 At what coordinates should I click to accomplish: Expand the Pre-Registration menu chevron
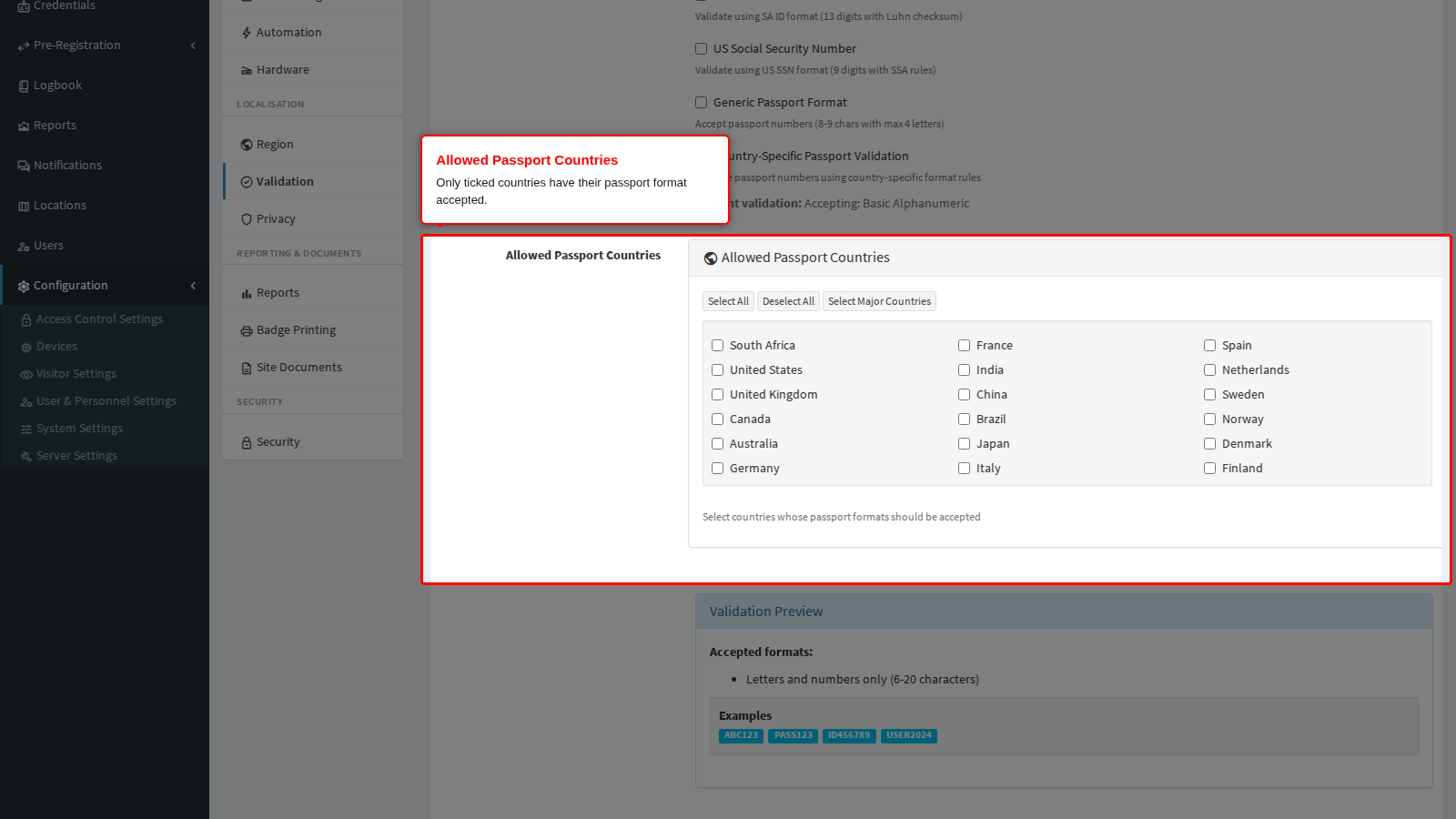(193, 45)
